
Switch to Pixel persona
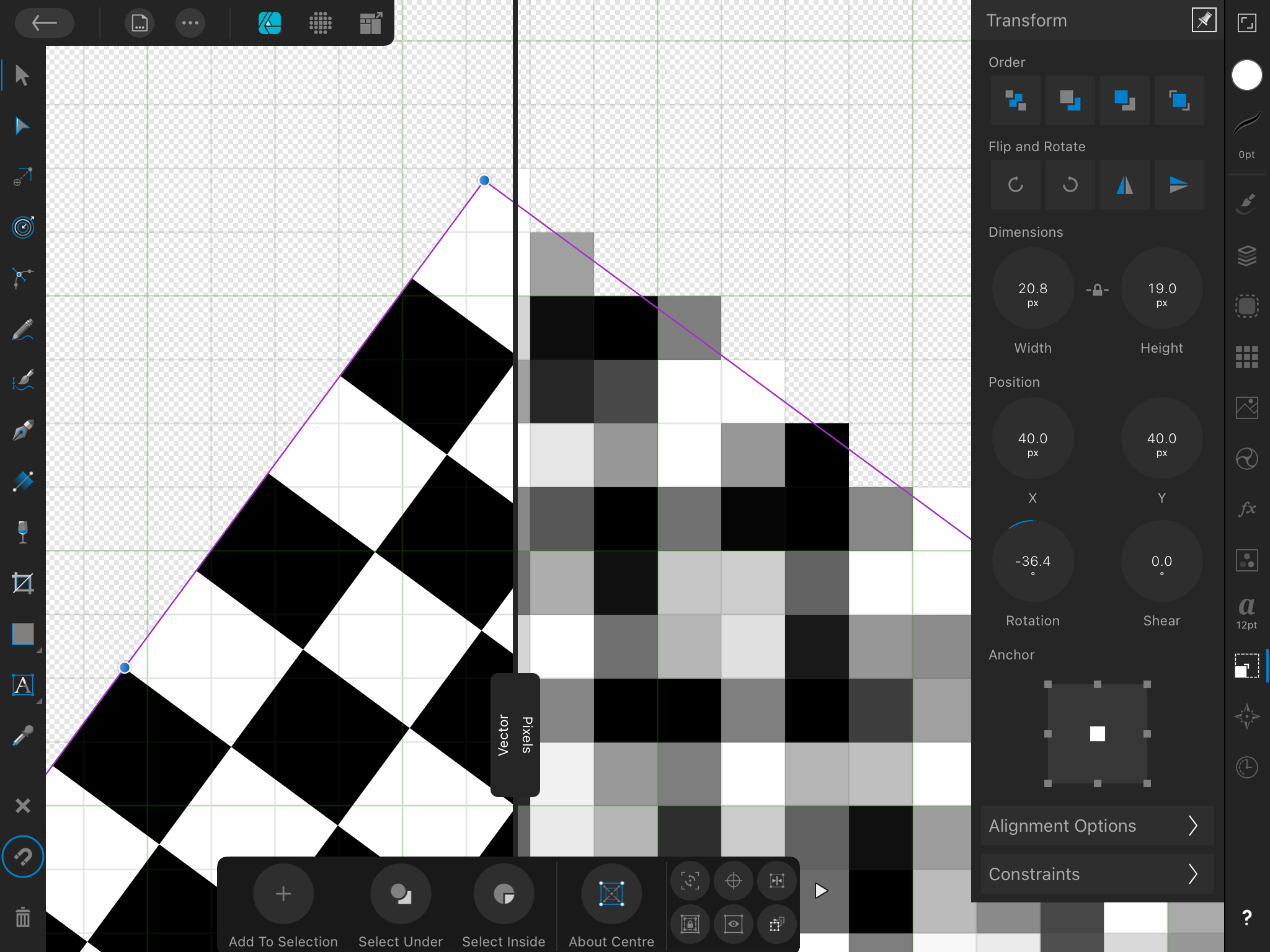(320, 23)
